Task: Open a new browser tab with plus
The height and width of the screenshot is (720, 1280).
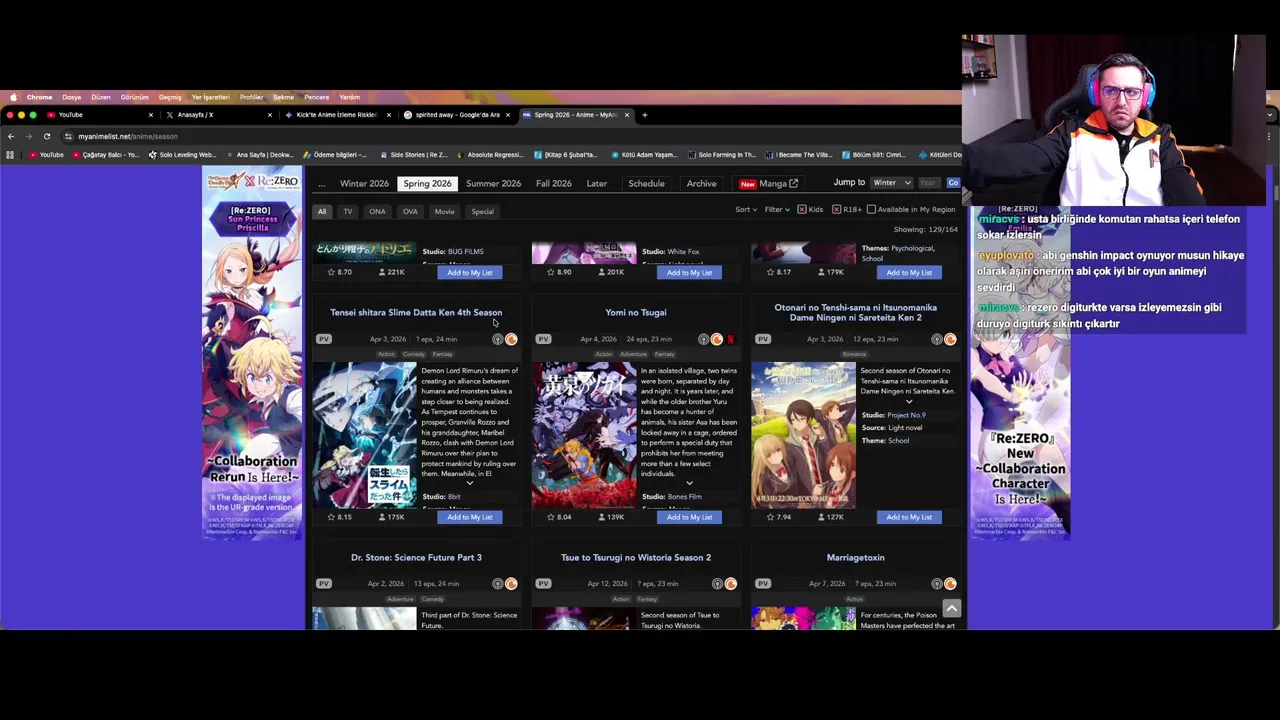Action: point(644,115)
